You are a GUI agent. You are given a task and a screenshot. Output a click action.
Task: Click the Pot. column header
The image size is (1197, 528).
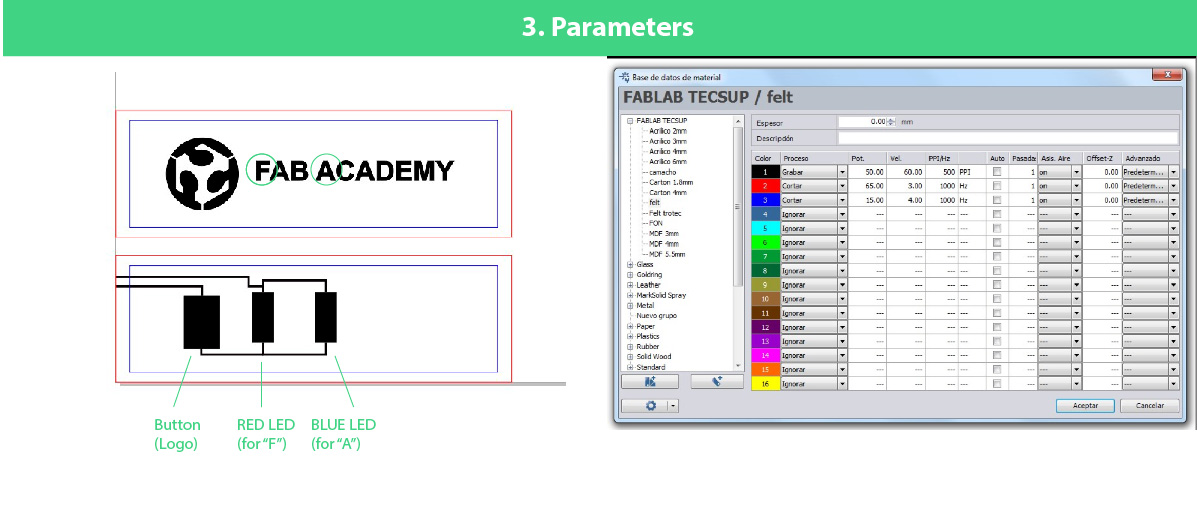[x=867, y=158]
